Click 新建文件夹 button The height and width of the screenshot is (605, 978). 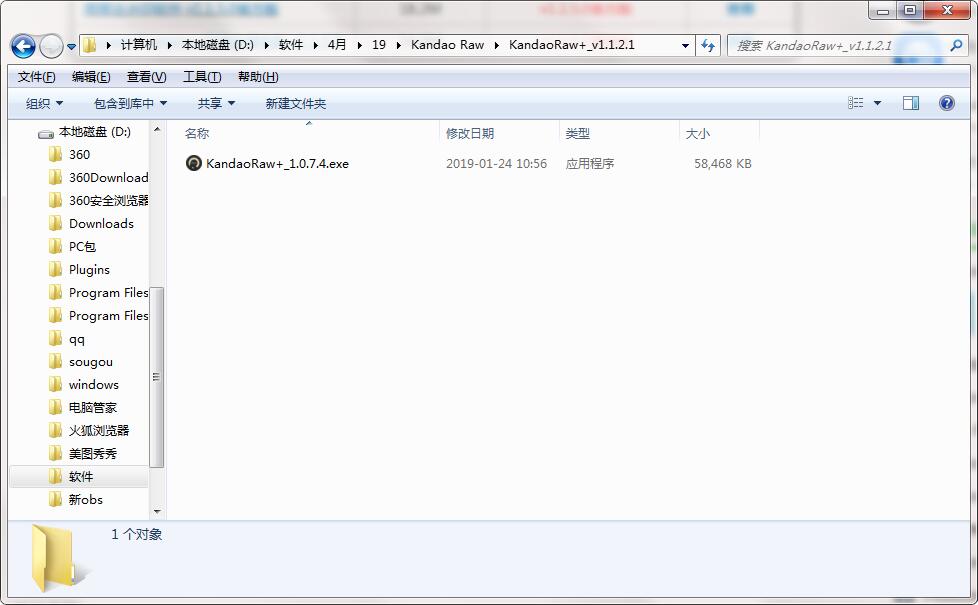(x=296, y=104)
